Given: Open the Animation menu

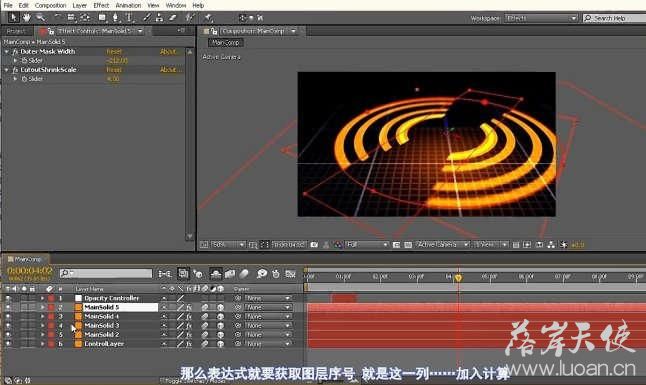Looking at the screenshot, I should click(x=128, y=5).
